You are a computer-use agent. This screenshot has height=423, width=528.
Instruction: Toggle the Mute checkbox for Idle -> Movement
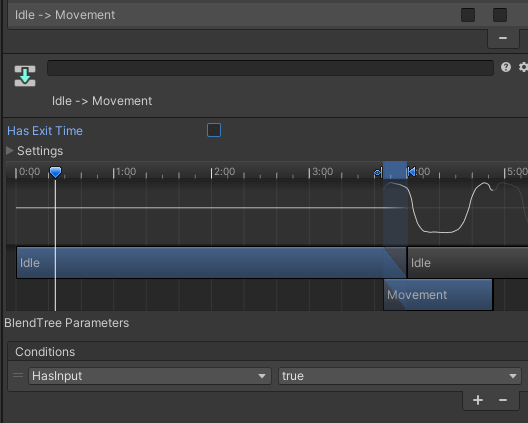[x=500, y=15]
